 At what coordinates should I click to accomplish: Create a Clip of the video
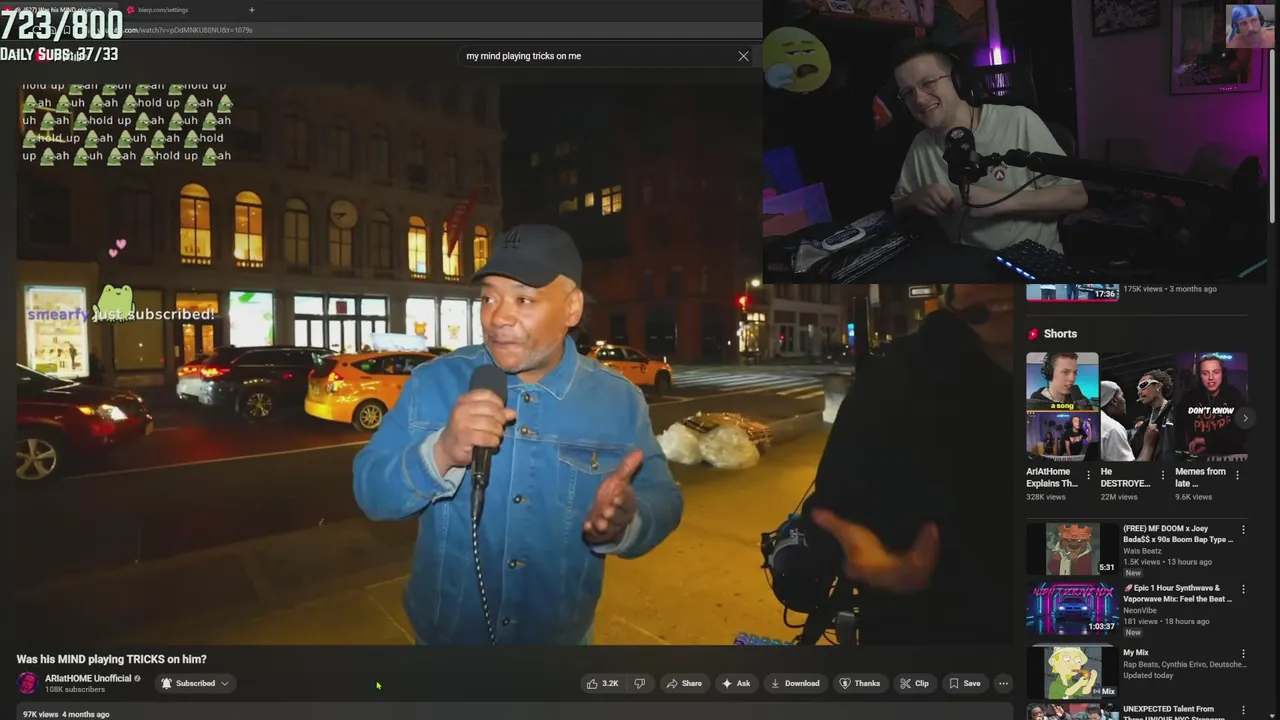[914, 684]
